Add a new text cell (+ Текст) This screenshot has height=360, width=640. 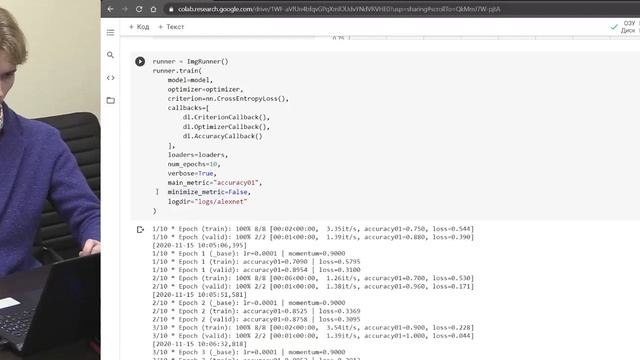pos(171,27)
